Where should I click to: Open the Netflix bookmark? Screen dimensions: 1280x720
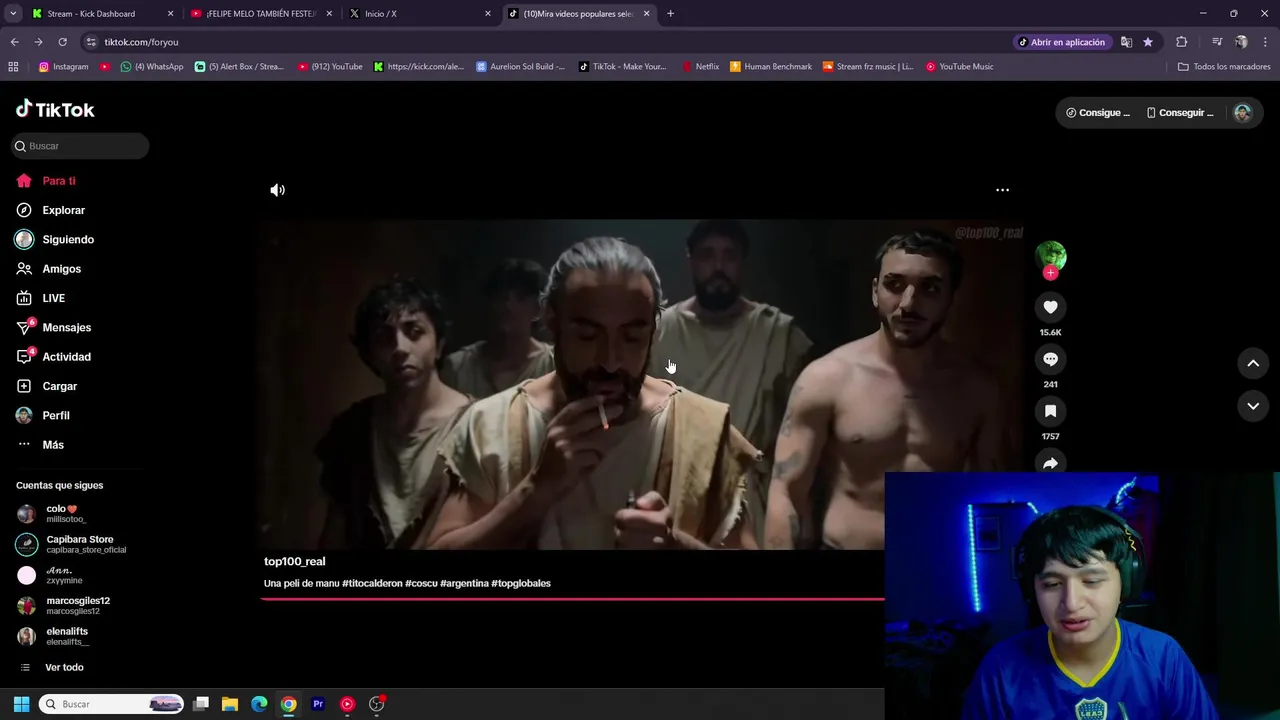(x=701, y=67)
